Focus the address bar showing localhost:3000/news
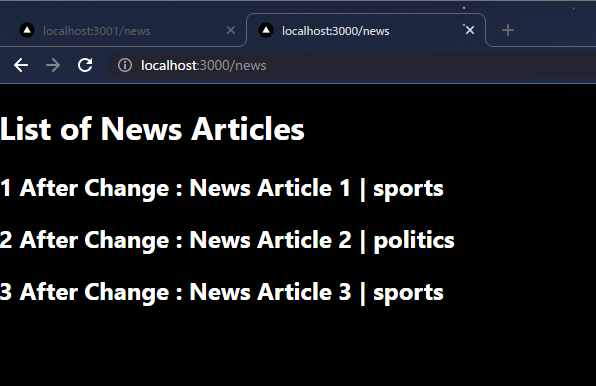This screenshot has width=596, height=386. click(x=352, y=65)
